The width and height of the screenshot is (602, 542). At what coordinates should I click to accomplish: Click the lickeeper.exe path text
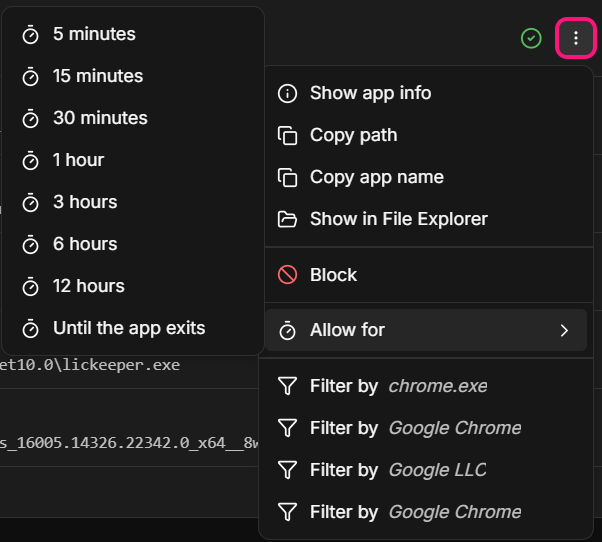point(89,365)
